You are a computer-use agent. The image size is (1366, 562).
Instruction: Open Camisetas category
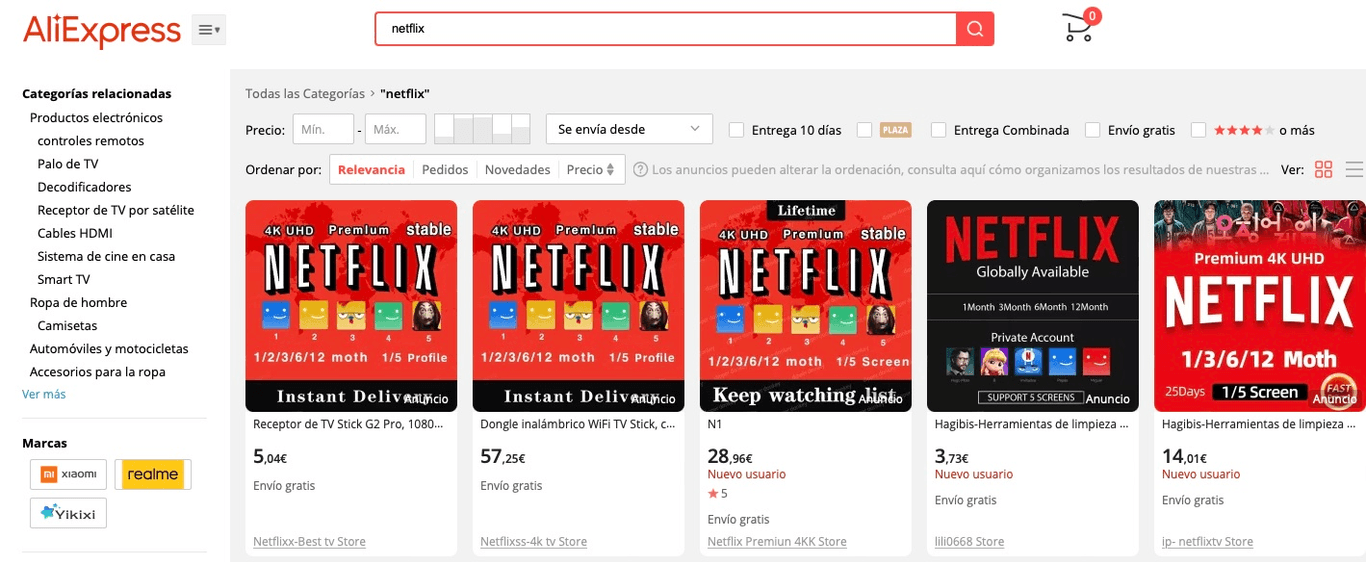(68, 325)
